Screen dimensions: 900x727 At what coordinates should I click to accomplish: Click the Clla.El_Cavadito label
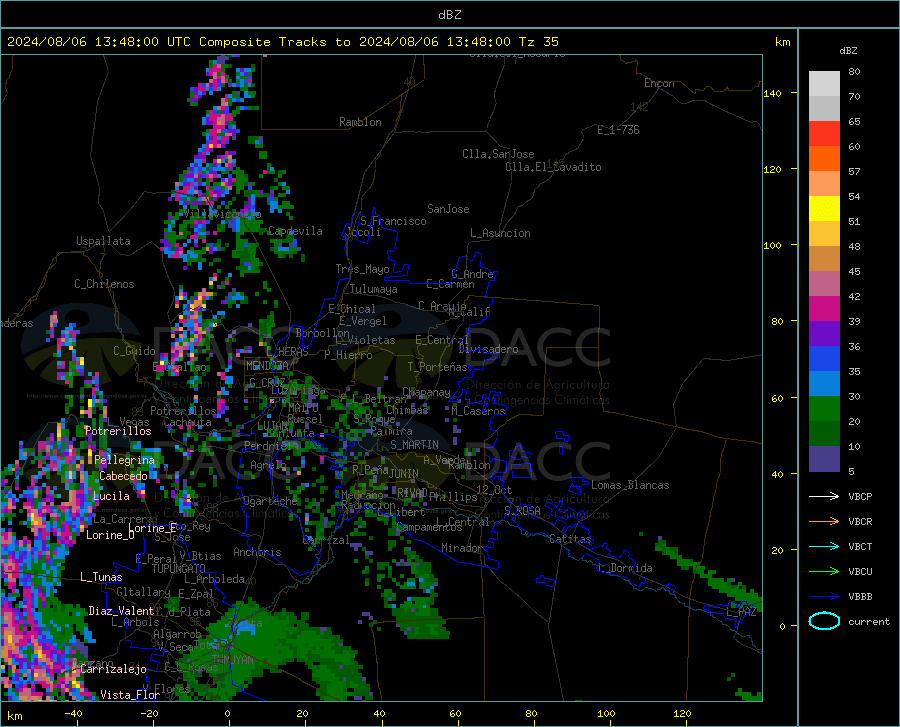[553, 167]
